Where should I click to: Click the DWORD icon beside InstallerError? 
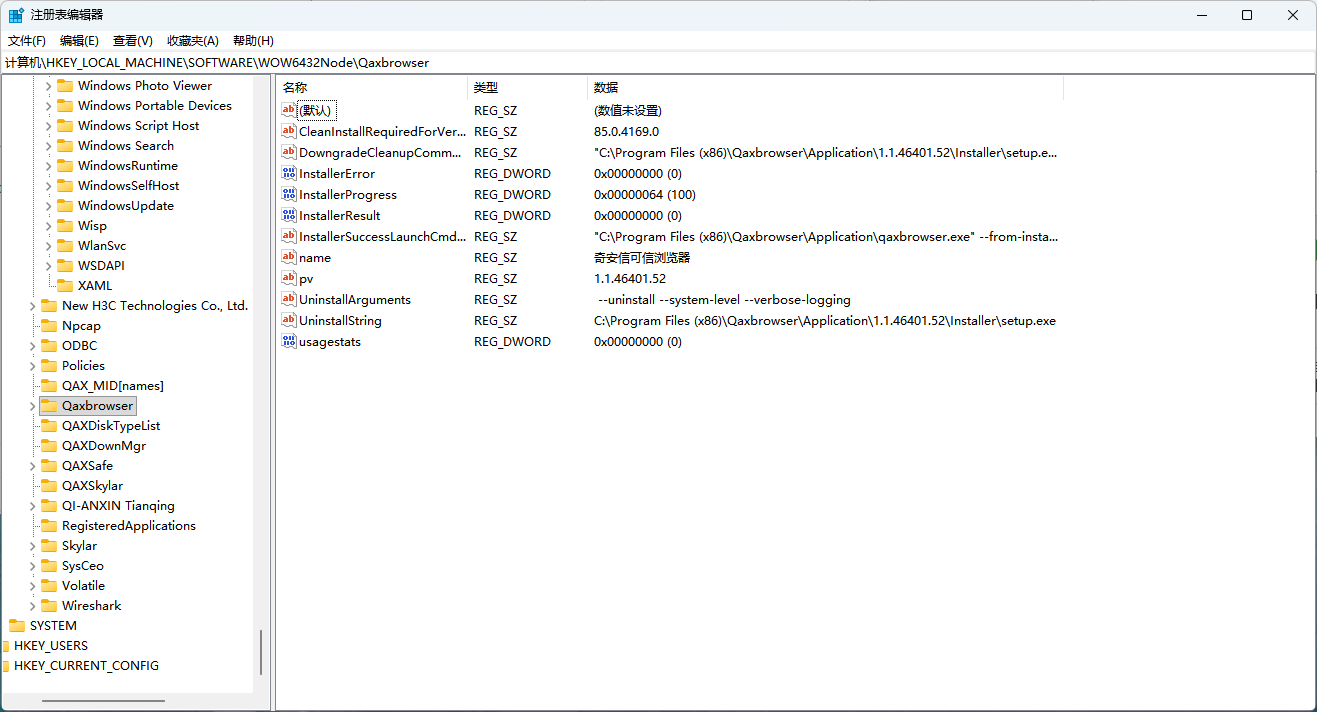[x=290, y=174]
